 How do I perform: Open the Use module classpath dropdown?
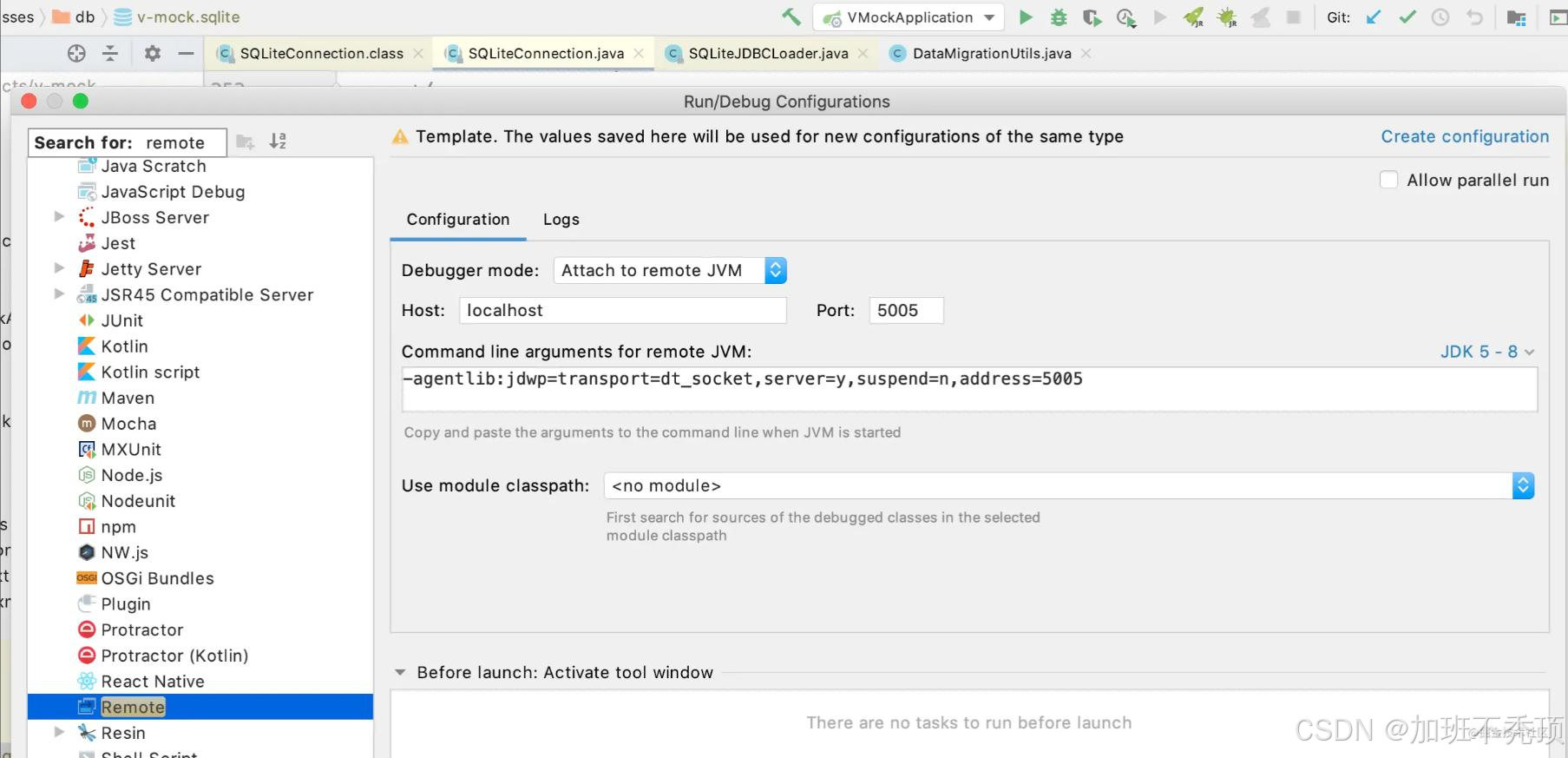[x=1069, y=485]
